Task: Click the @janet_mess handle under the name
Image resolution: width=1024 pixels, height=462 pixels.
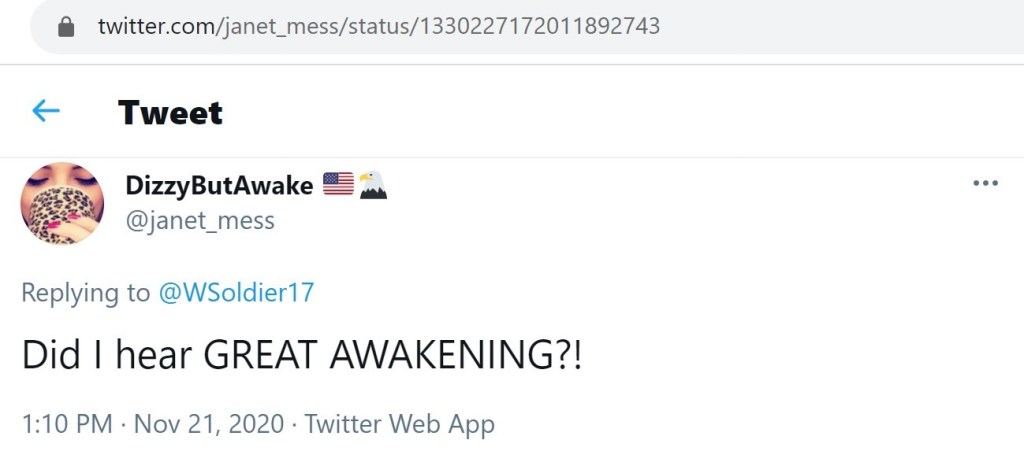Action: tap(199, 220)
